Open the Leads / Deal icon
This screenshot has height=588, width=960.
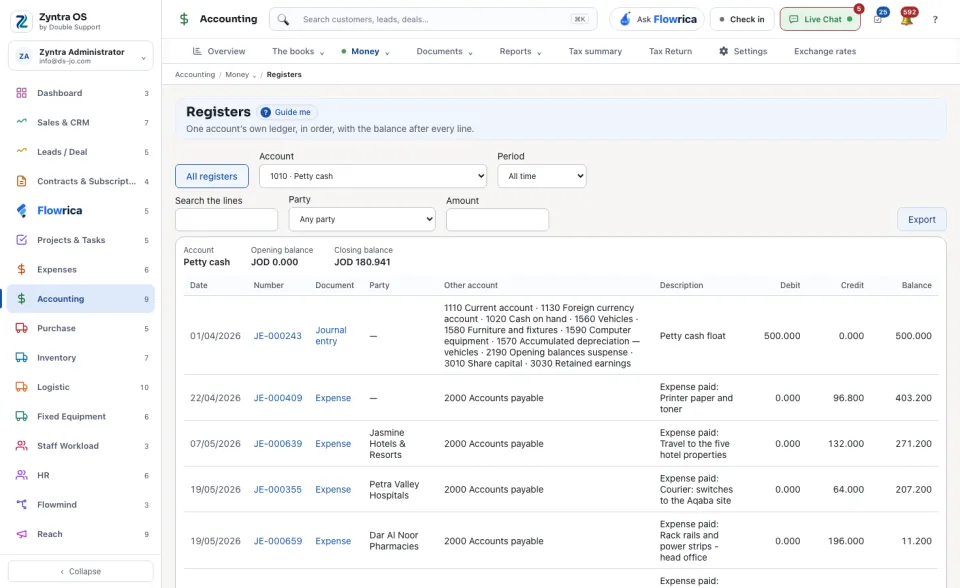(x=21, y=152)
